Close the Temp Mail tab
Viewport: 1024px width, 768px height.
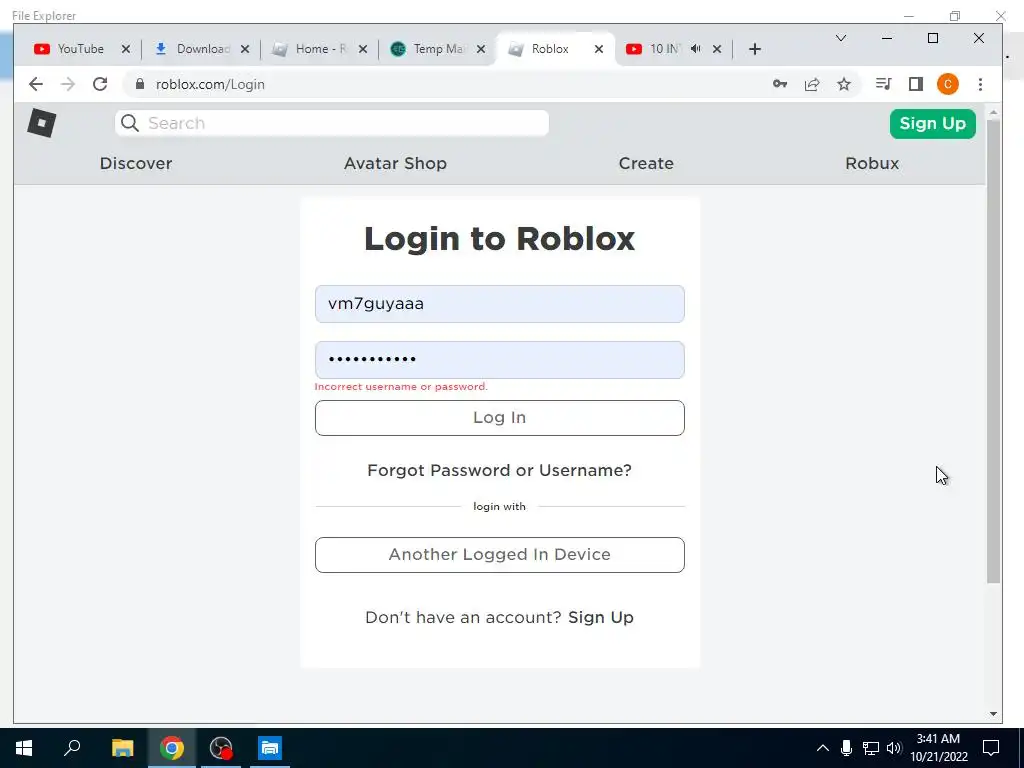(x=481, y=49)
